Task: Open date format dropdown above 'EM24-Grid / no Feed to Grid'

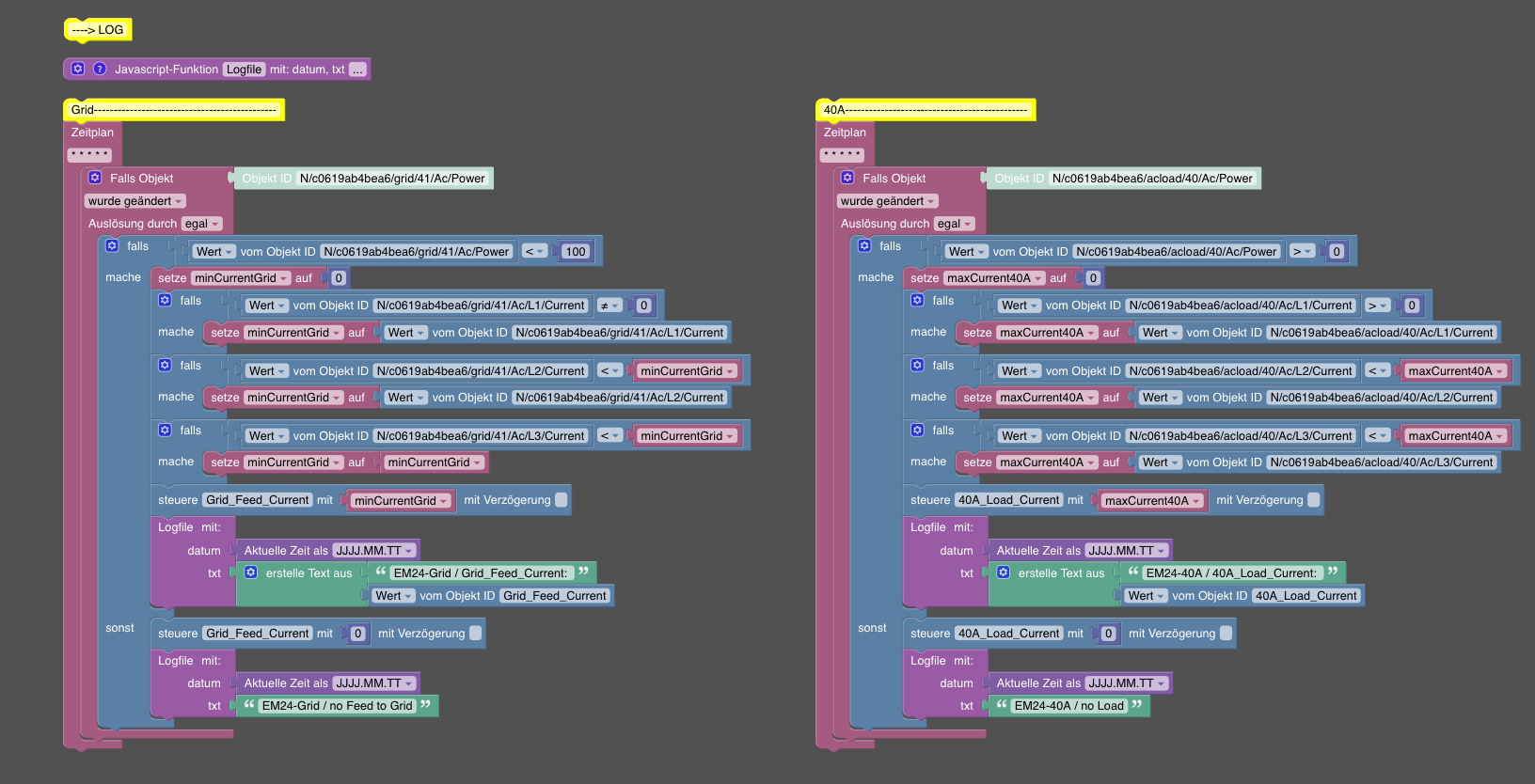Action: click(x=374, y=683)
